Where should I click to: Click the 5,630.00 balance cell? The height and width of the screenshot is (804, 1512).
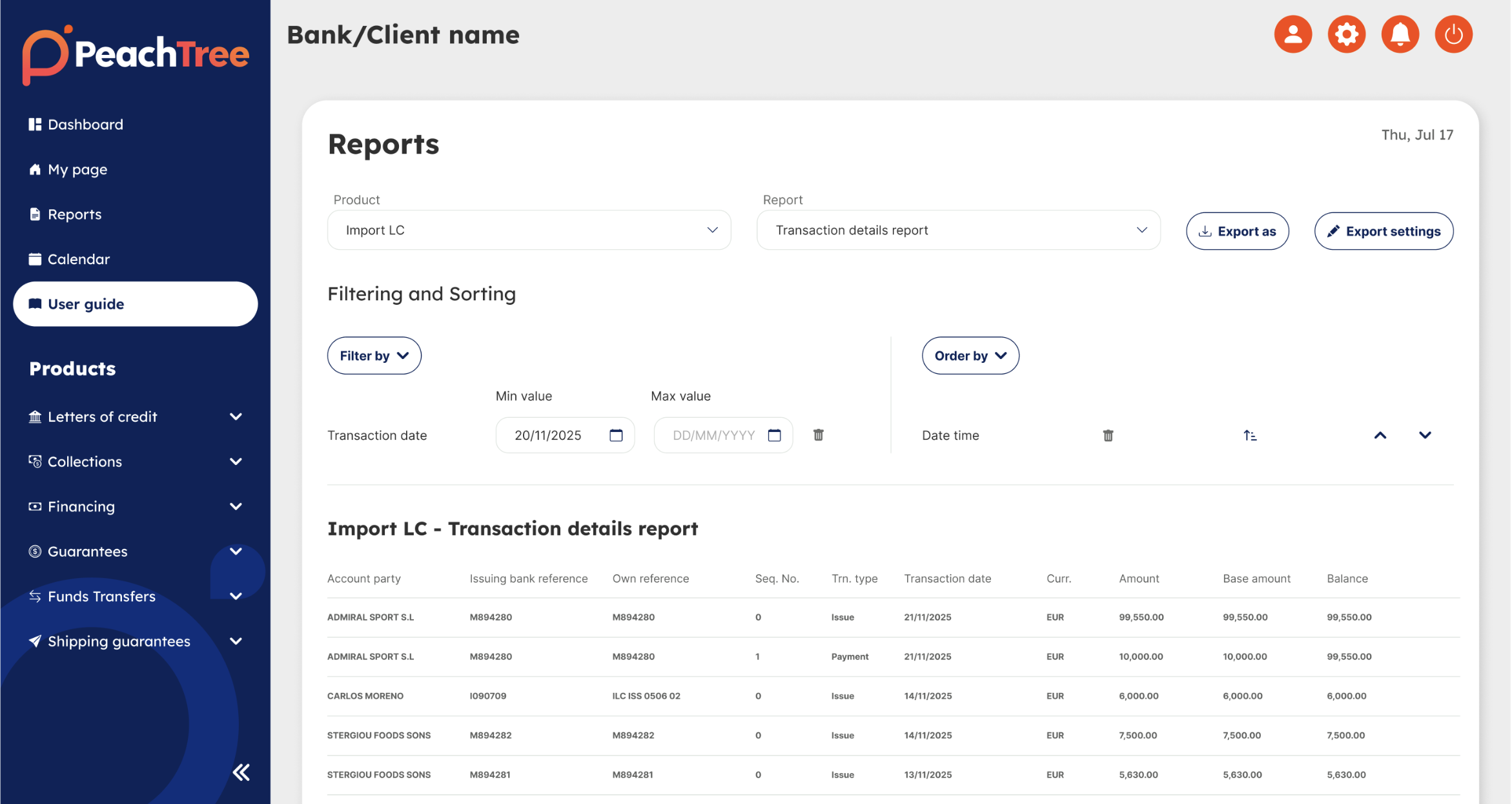coord(1346,774)
